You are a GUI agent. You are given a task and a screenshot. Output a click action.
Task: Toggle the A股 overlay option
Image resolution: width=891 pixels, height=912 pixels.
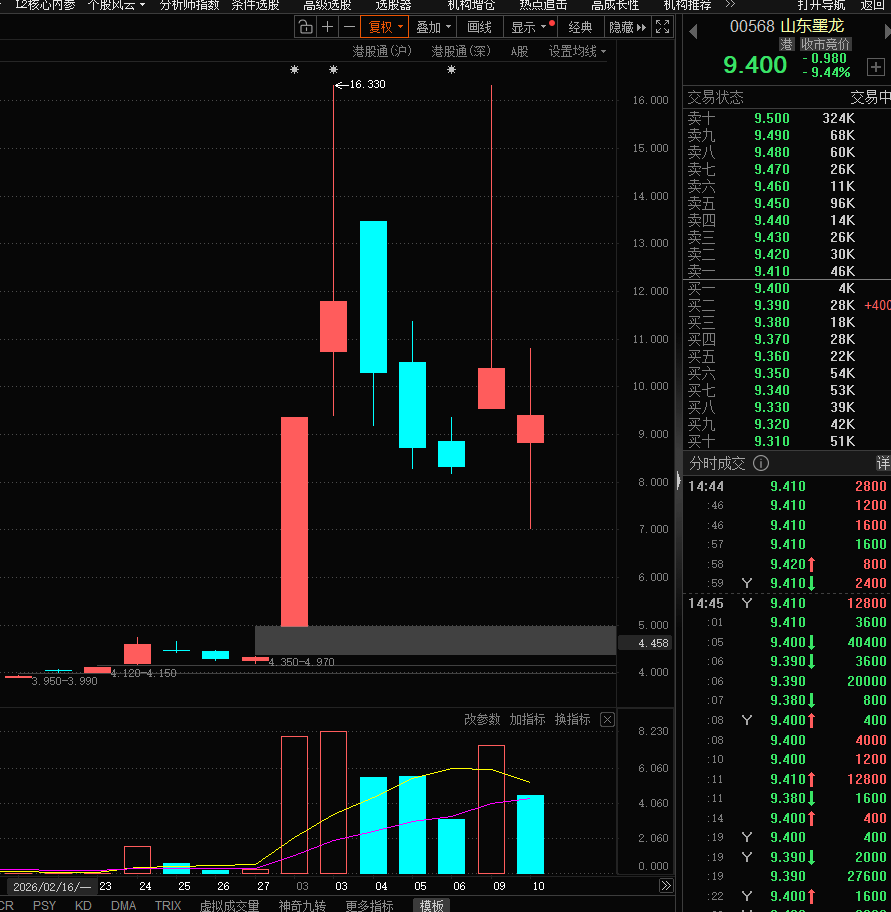519,51
